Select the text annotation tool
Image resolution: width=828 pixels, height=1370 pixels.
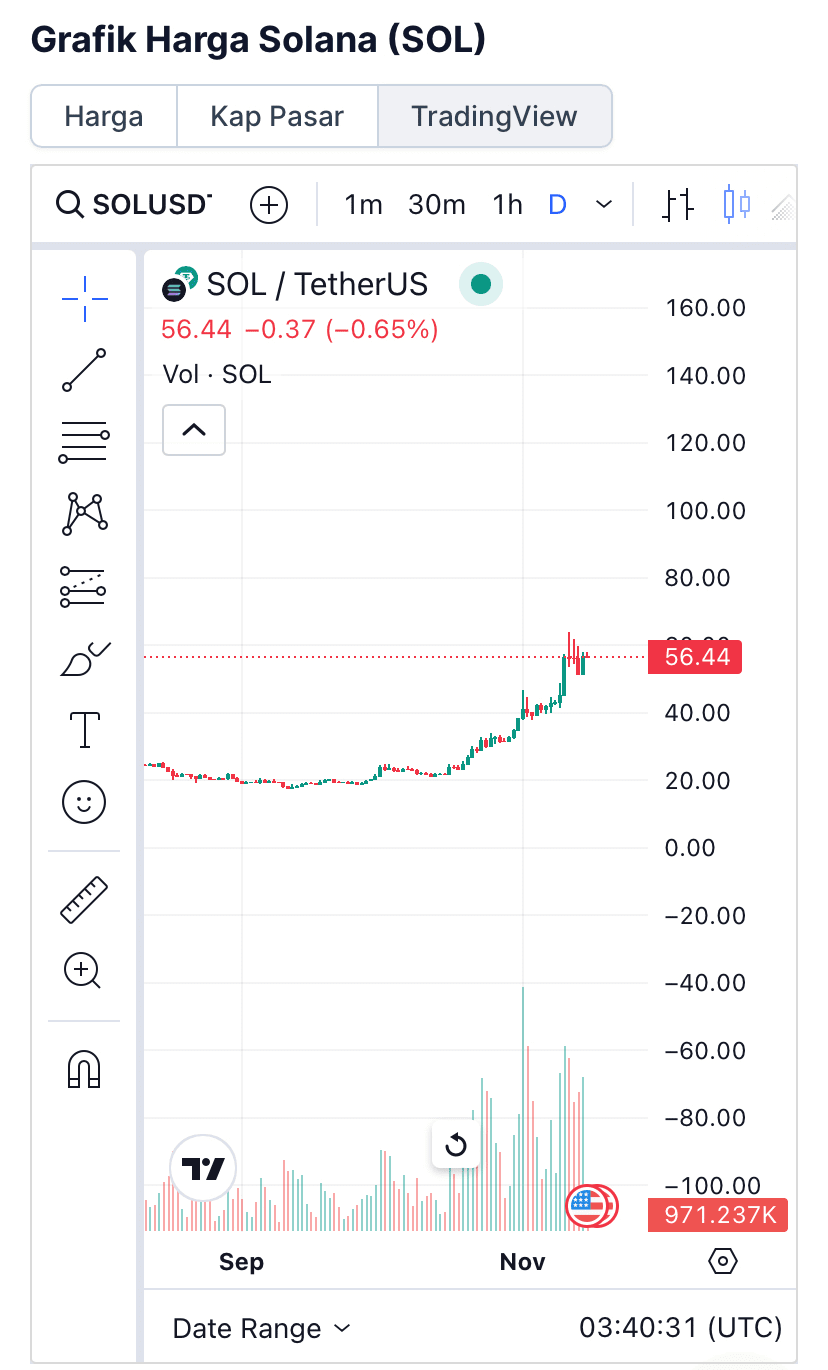pyautogui.click(x=85, y=730)
